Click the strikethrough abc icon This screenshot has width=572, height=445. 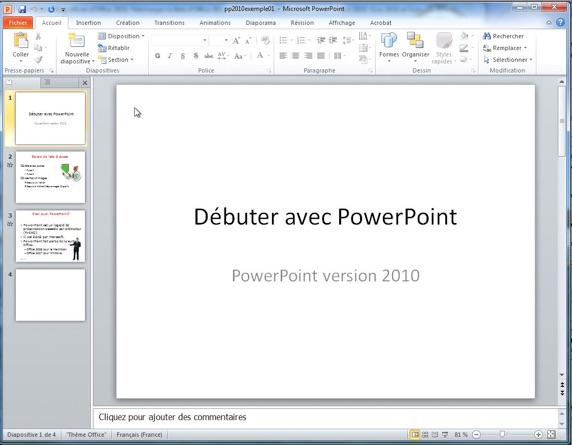click(x=208, y=56)
